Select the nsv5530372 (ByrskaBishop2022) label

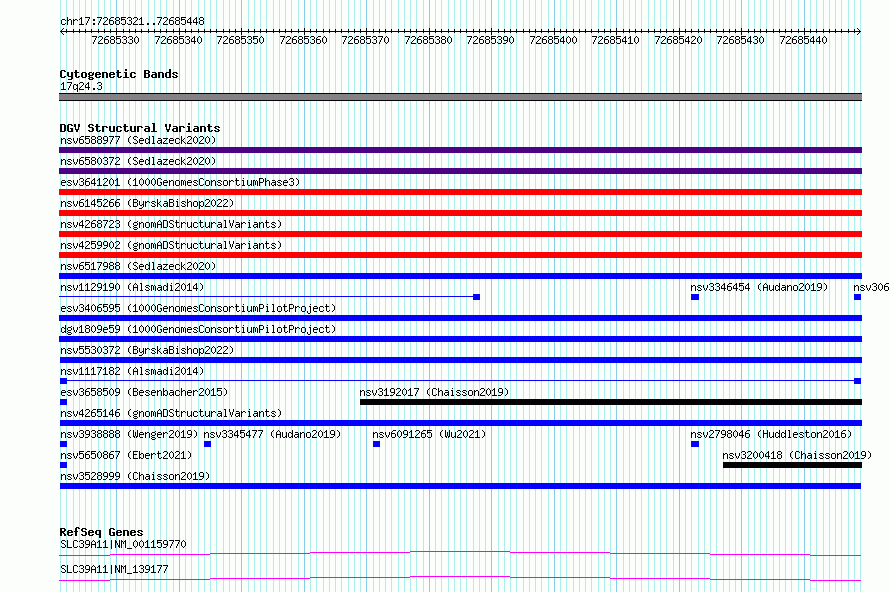point(147,350)
